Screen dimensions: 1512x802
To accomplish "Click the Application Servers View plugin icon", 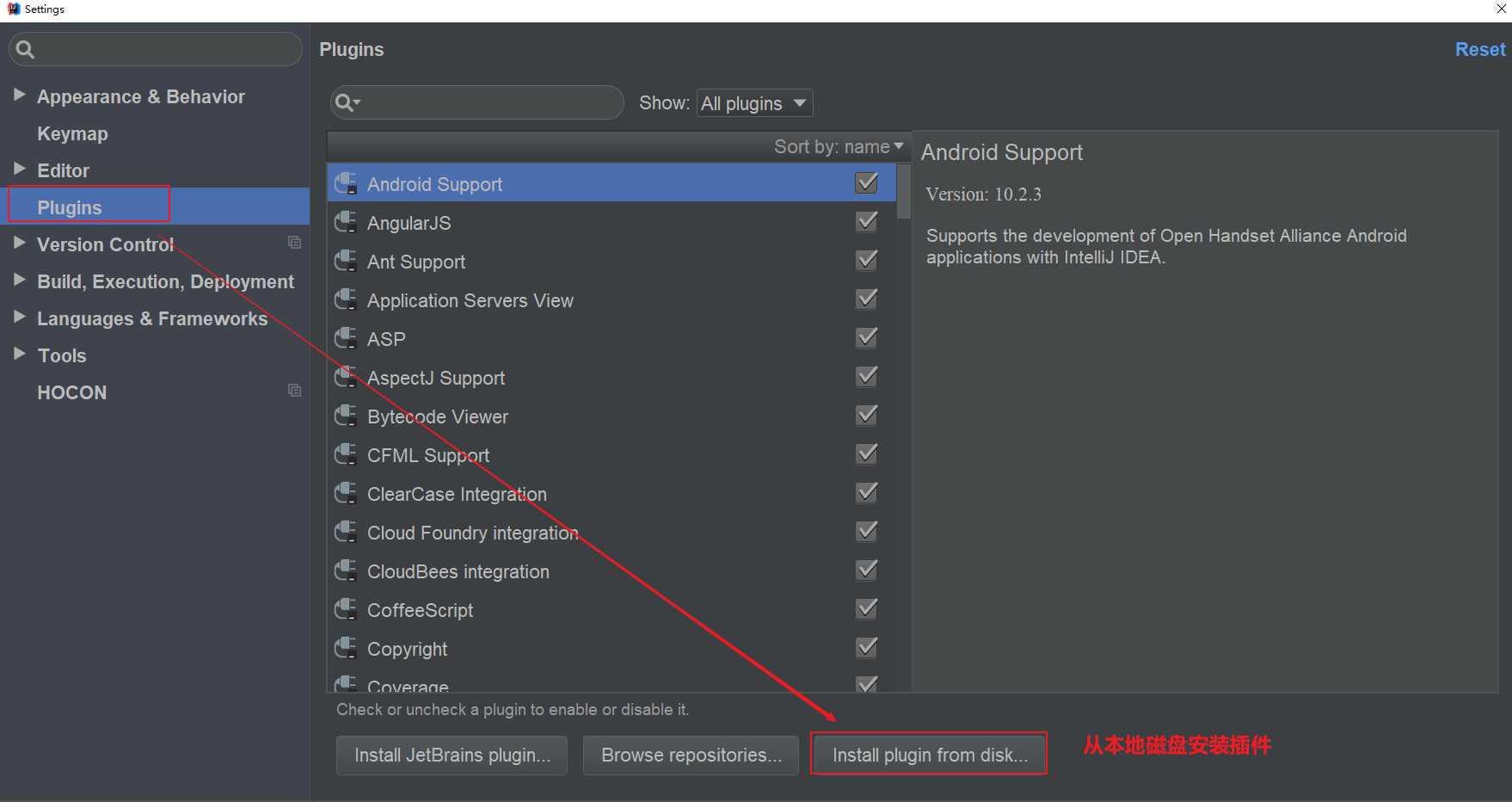I will [346, 299].
